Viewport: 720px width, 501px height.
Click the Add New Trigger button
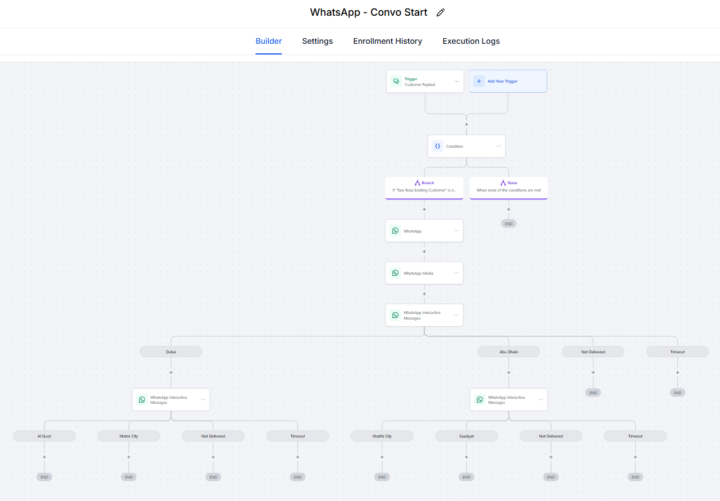click(508, 81)
